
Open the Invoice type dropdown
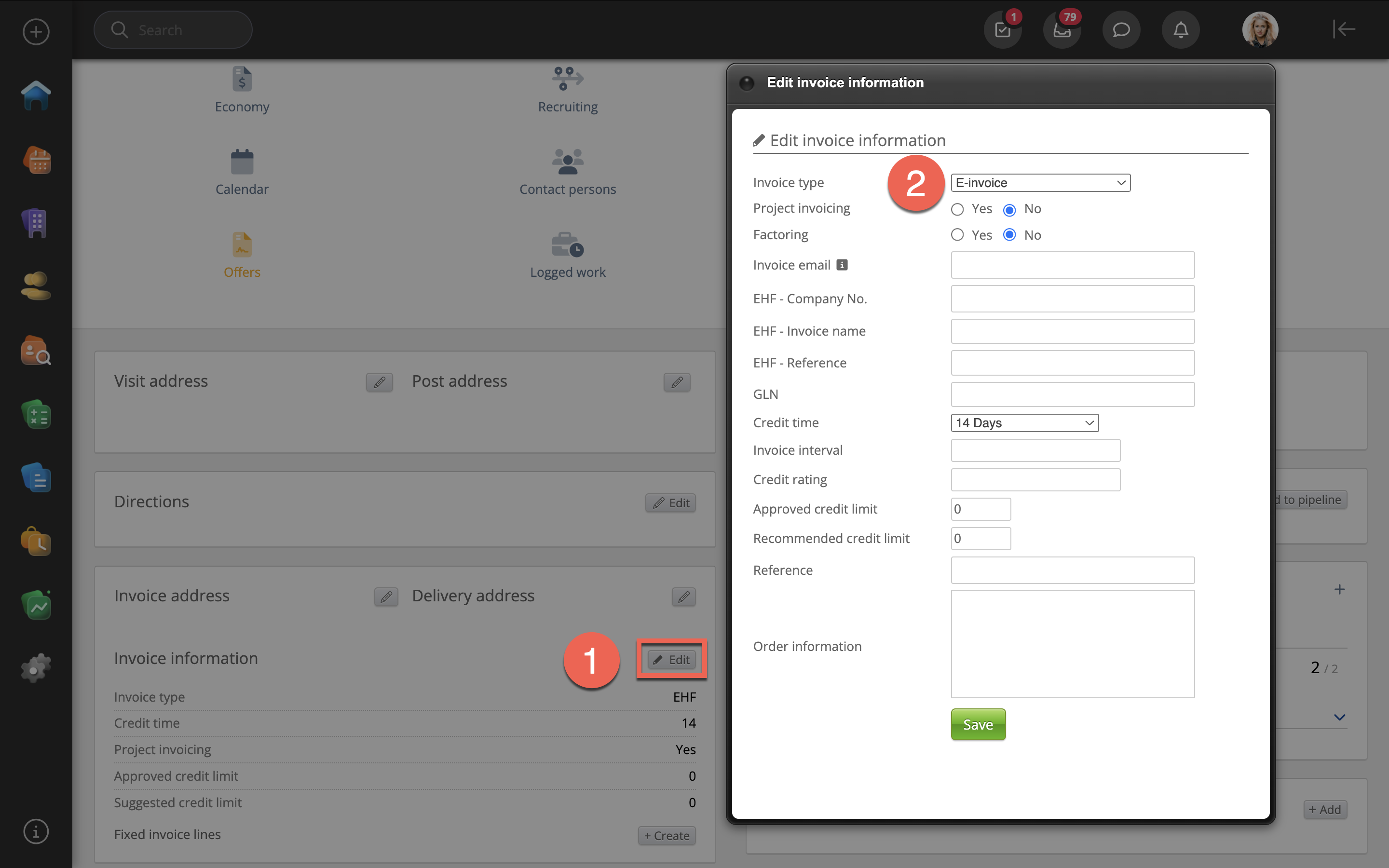[x=1040, y=183]
